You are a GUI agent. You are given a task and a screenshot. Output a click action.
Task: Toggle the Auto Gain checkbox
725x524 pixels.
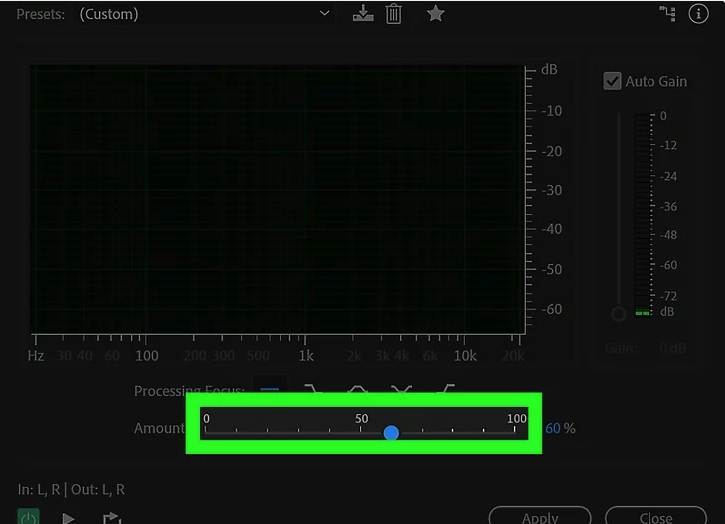613,81
